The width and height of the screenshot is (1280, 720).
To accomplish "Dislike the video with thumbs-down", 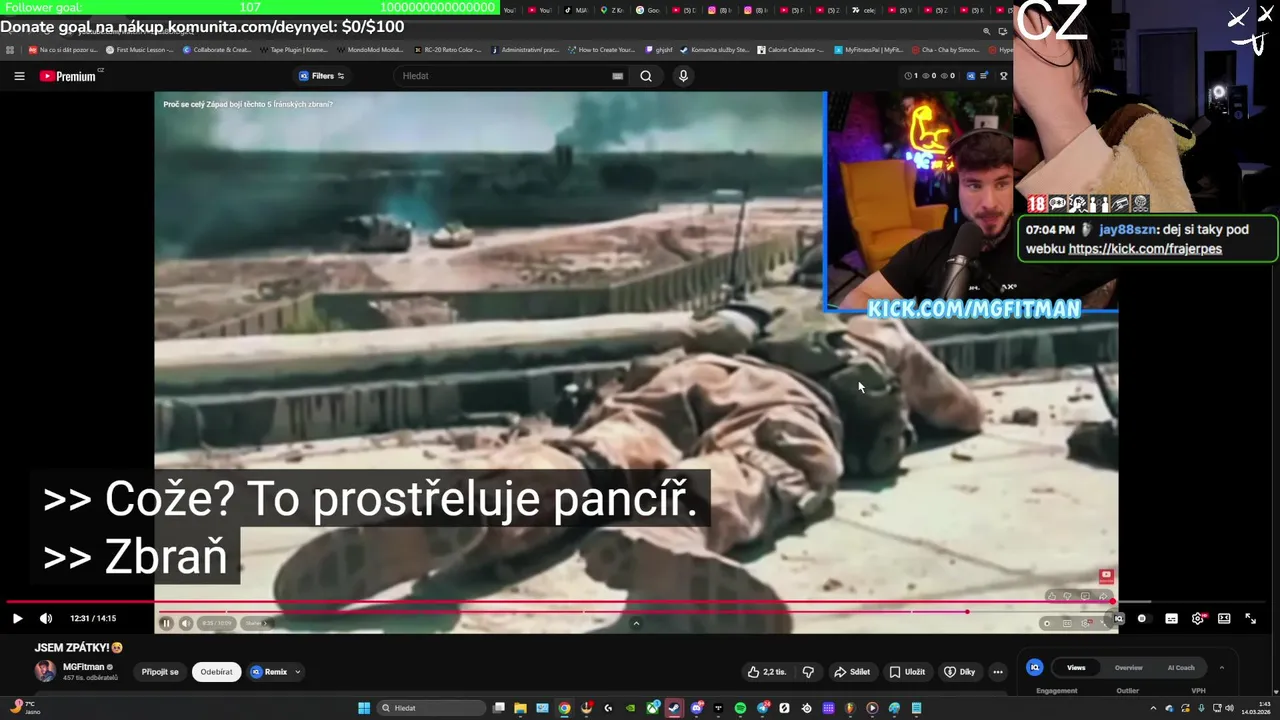I will pyautogui.click(x=808, y=672).
